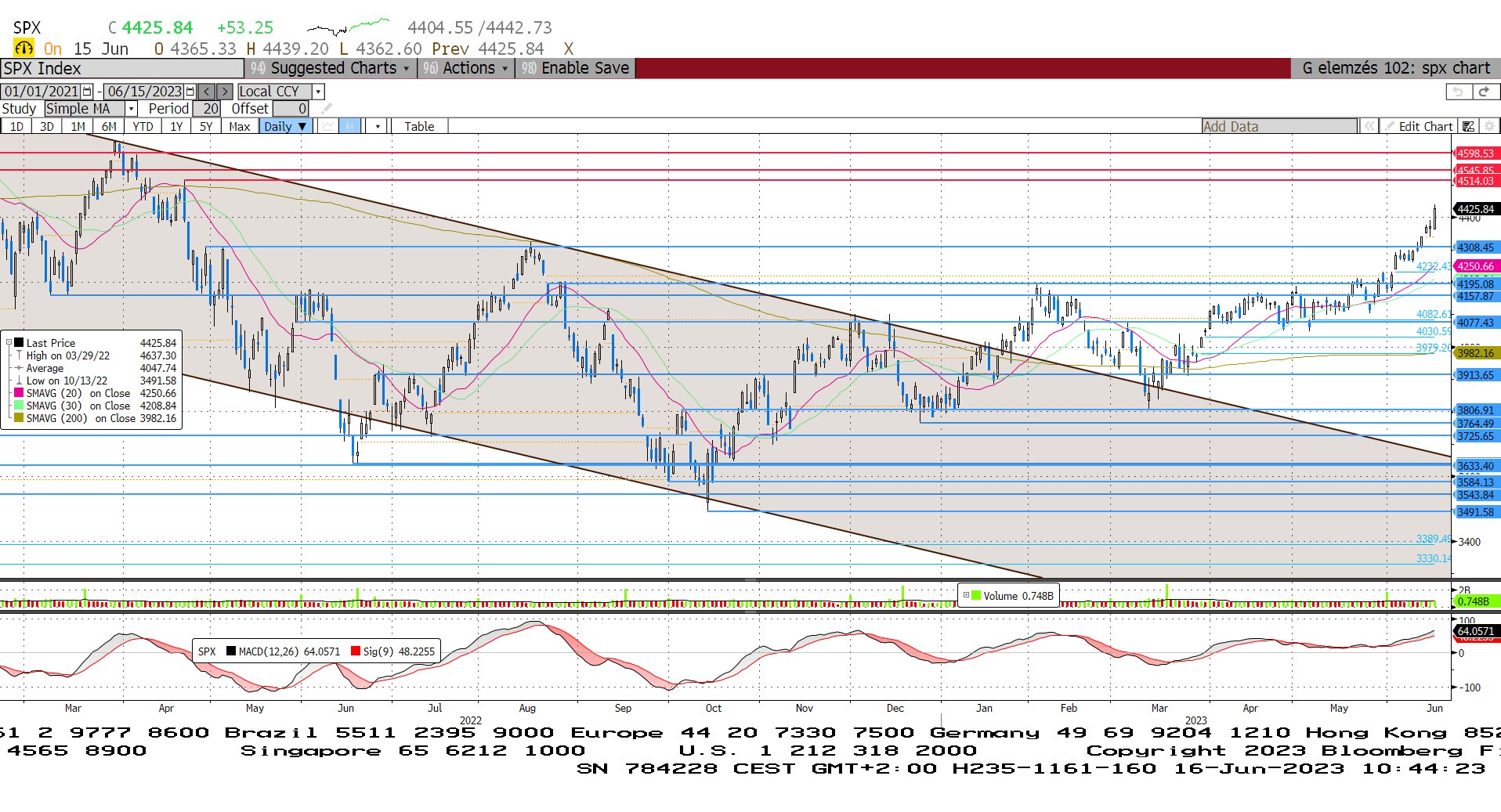Click the 4425.84 last price axis label
This screenshot has width=1501, height=812.
[1477, 209]
